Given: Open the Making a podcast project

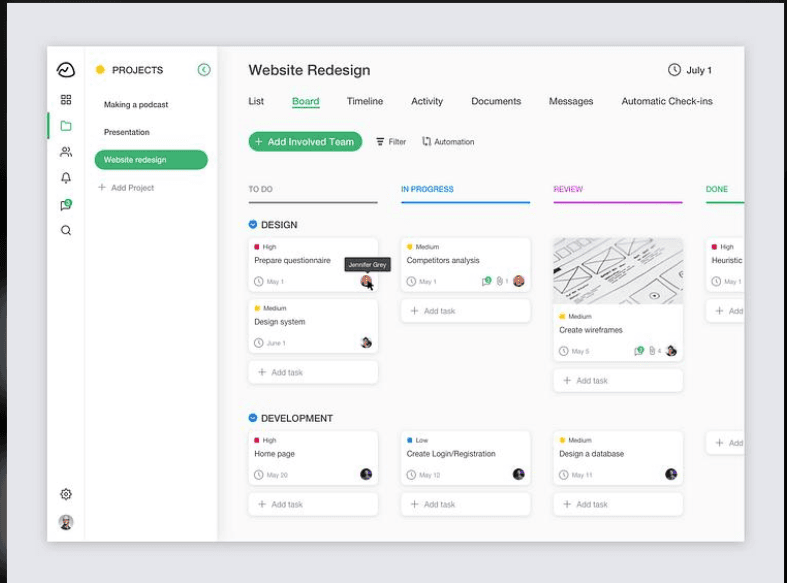Looking at the screenshot, I should 136,104.
